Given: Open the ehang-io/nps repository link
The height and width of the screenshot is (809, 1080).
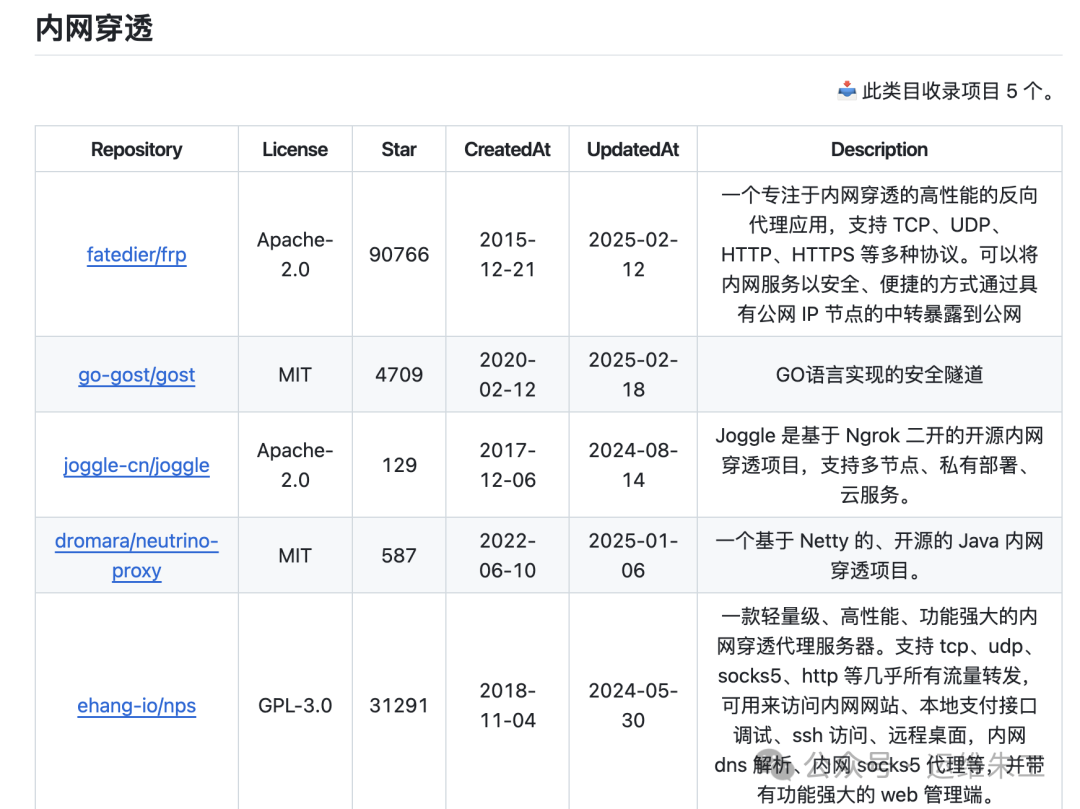Looking at the screenshot, I should [136, 706].
